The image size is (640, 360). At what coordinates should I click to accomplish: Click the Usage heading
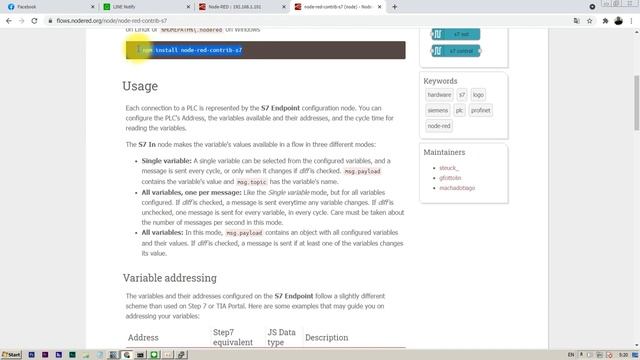(140, 86)
